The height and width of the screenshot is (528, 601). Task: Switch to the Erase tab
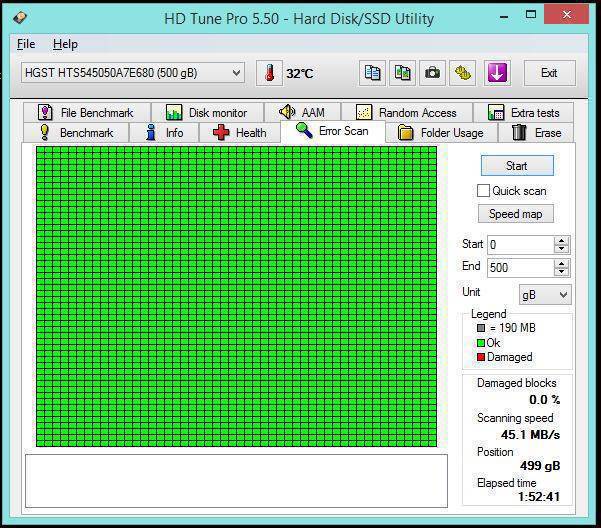tap(536, 133)
